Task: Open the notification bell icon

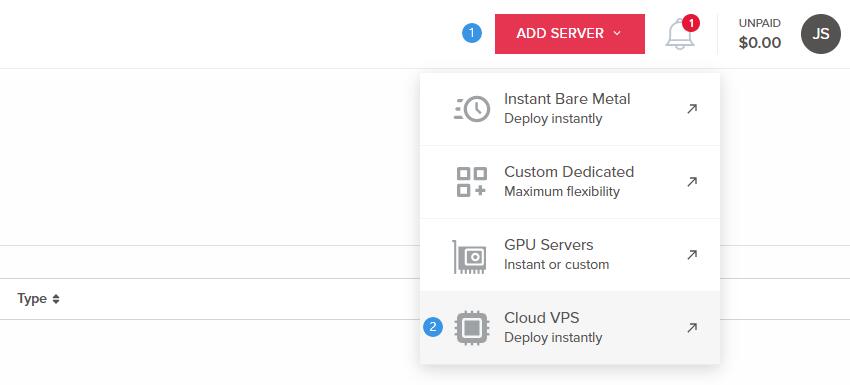Action: pos(680,35)
